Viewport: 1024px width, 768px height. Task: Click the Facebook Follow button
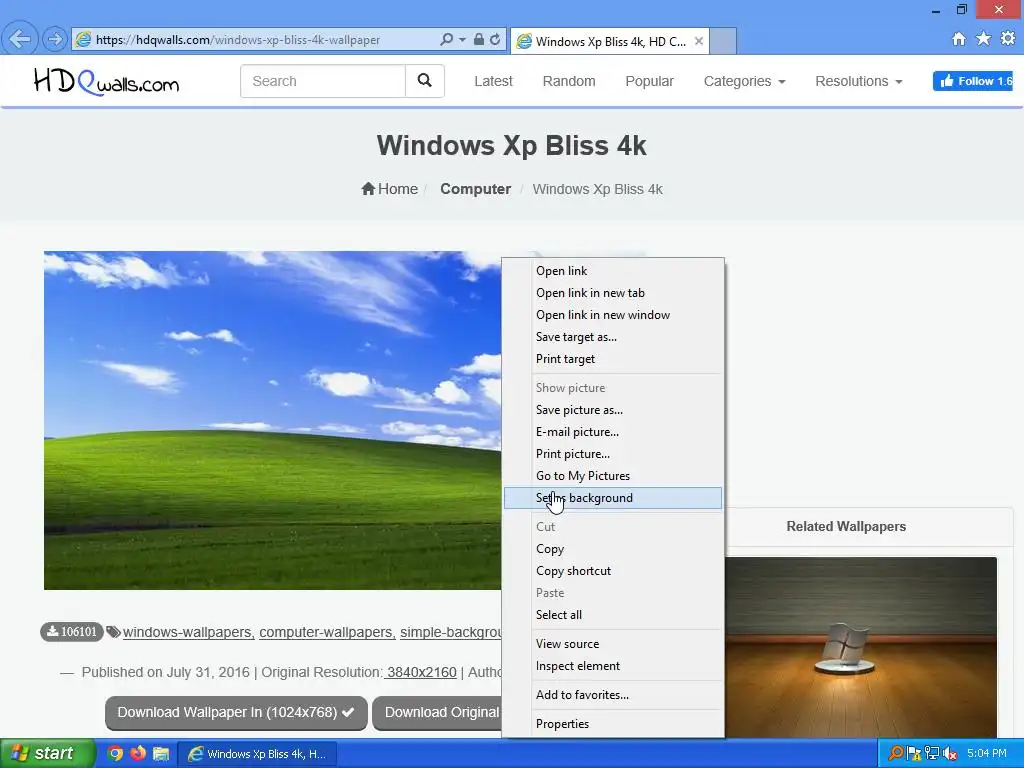pyautogui.click(x=972, y=81)
